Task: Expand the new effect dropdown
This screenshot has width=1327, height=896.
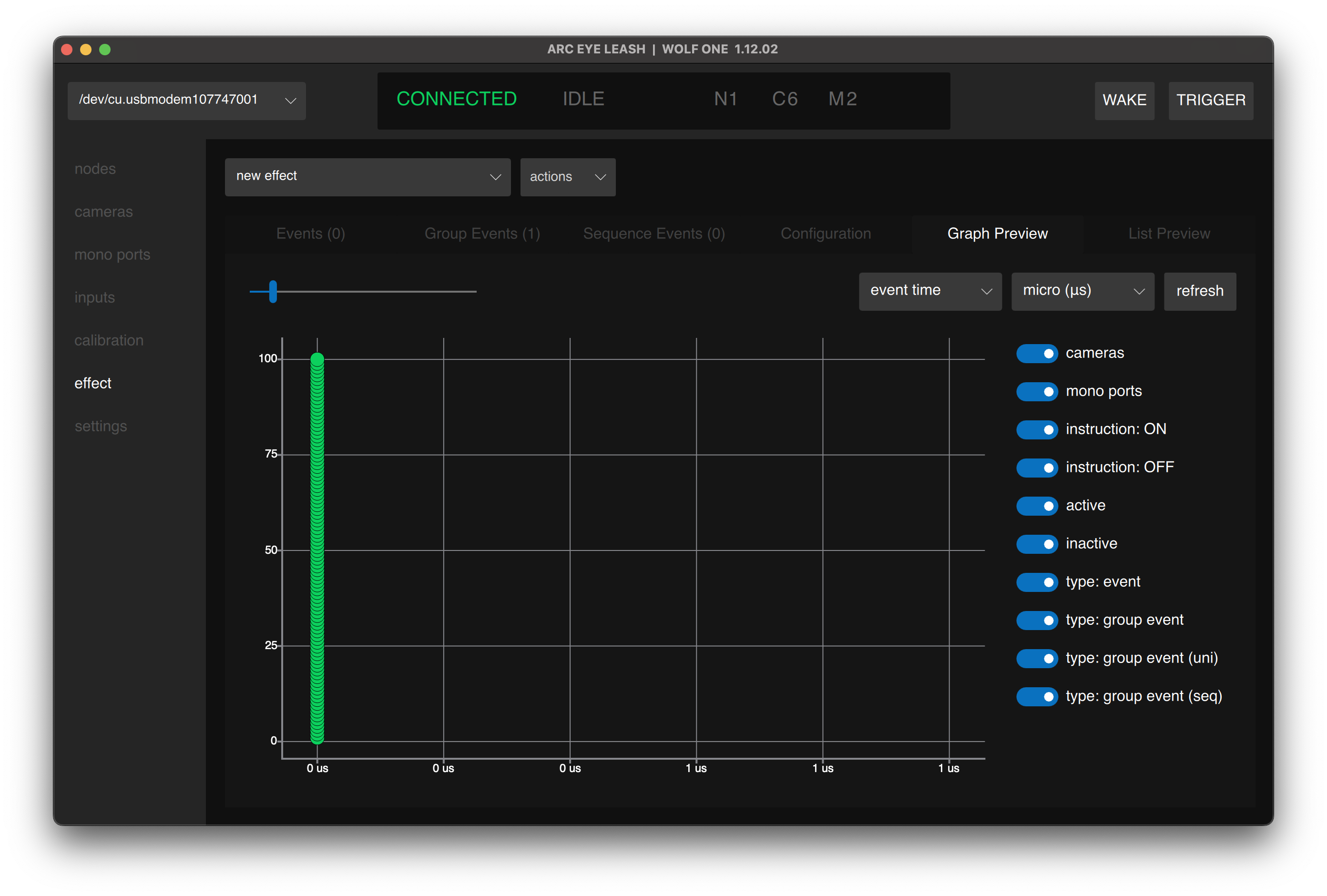Action: [x=367, y=177]
